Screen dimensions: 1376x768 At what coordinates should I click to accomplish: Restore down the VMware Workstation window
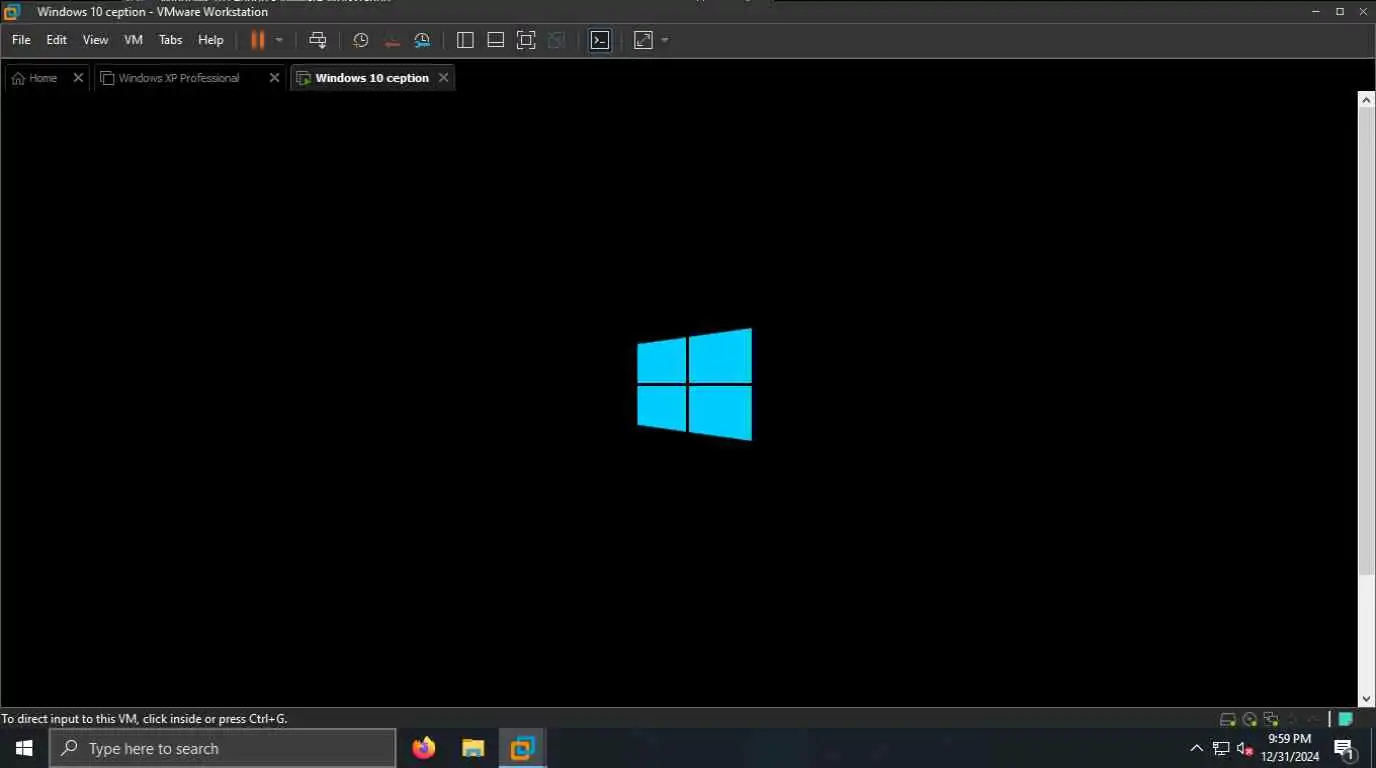point(1340,11)
